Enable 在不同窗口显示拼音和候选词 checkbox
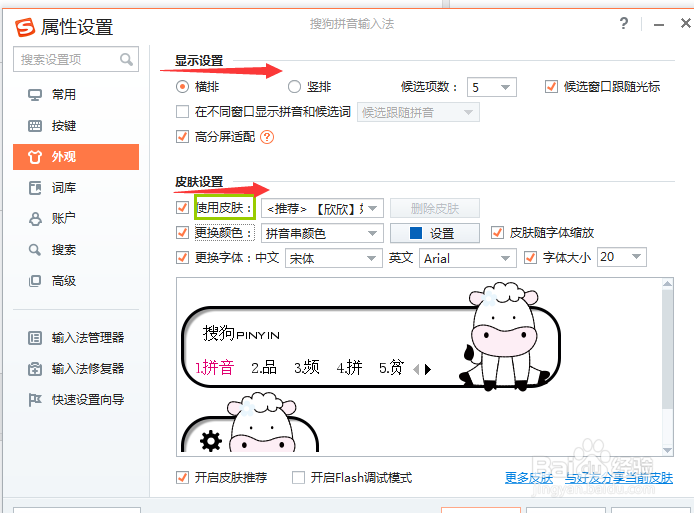The width and height of the screenshot is (694, 513). point(182,112)
